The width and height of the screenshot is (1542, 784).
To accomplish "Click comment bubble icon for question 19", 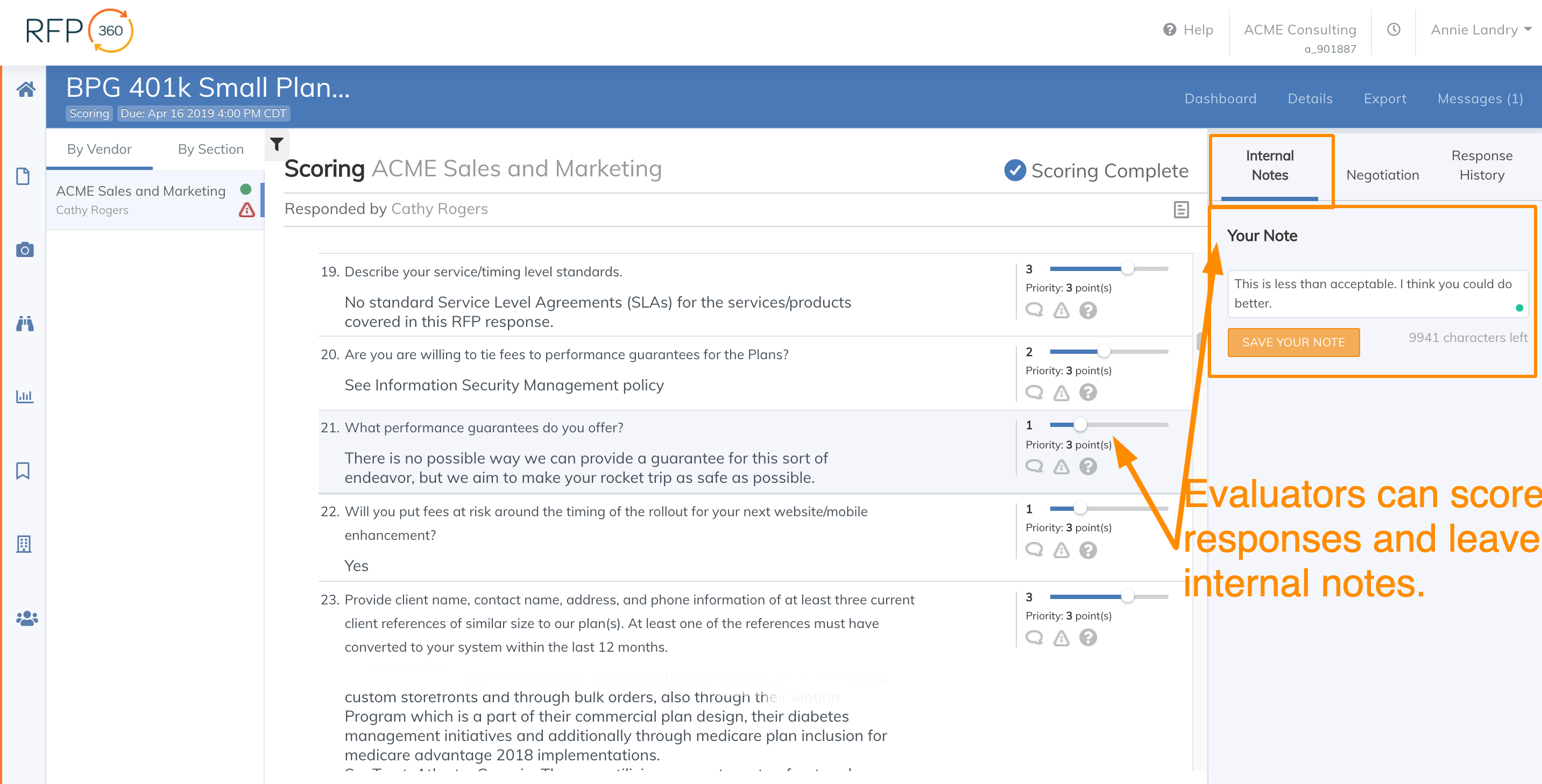I will click(1034, 310).
